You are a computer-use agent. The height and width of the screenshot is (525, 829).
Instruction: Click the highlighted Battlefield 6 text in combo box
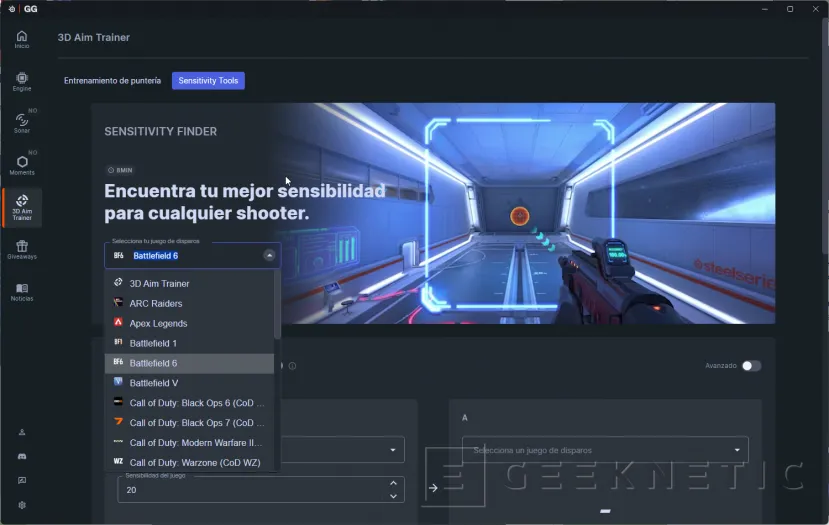click(155, 256)
